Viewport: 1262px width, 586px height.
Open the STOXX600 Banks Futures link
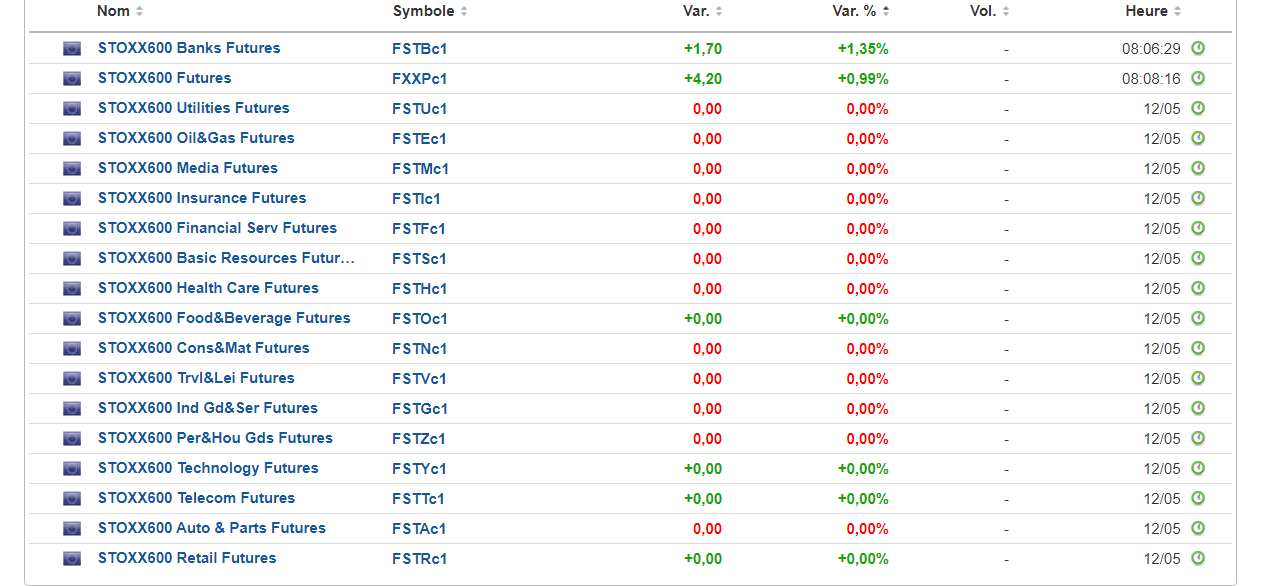[x=189, y=48]
